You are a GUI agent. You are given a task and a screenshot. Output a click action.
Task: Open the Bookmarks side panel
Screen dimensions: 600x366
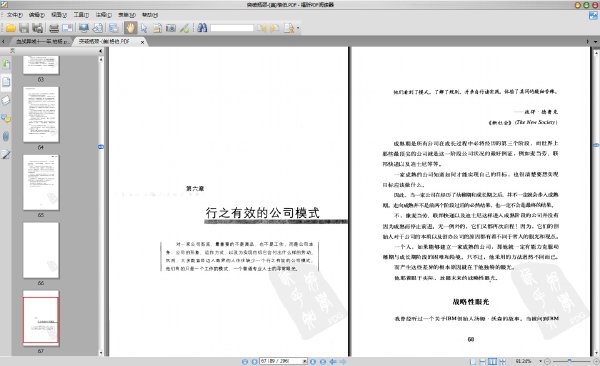(x=6, y=64)
